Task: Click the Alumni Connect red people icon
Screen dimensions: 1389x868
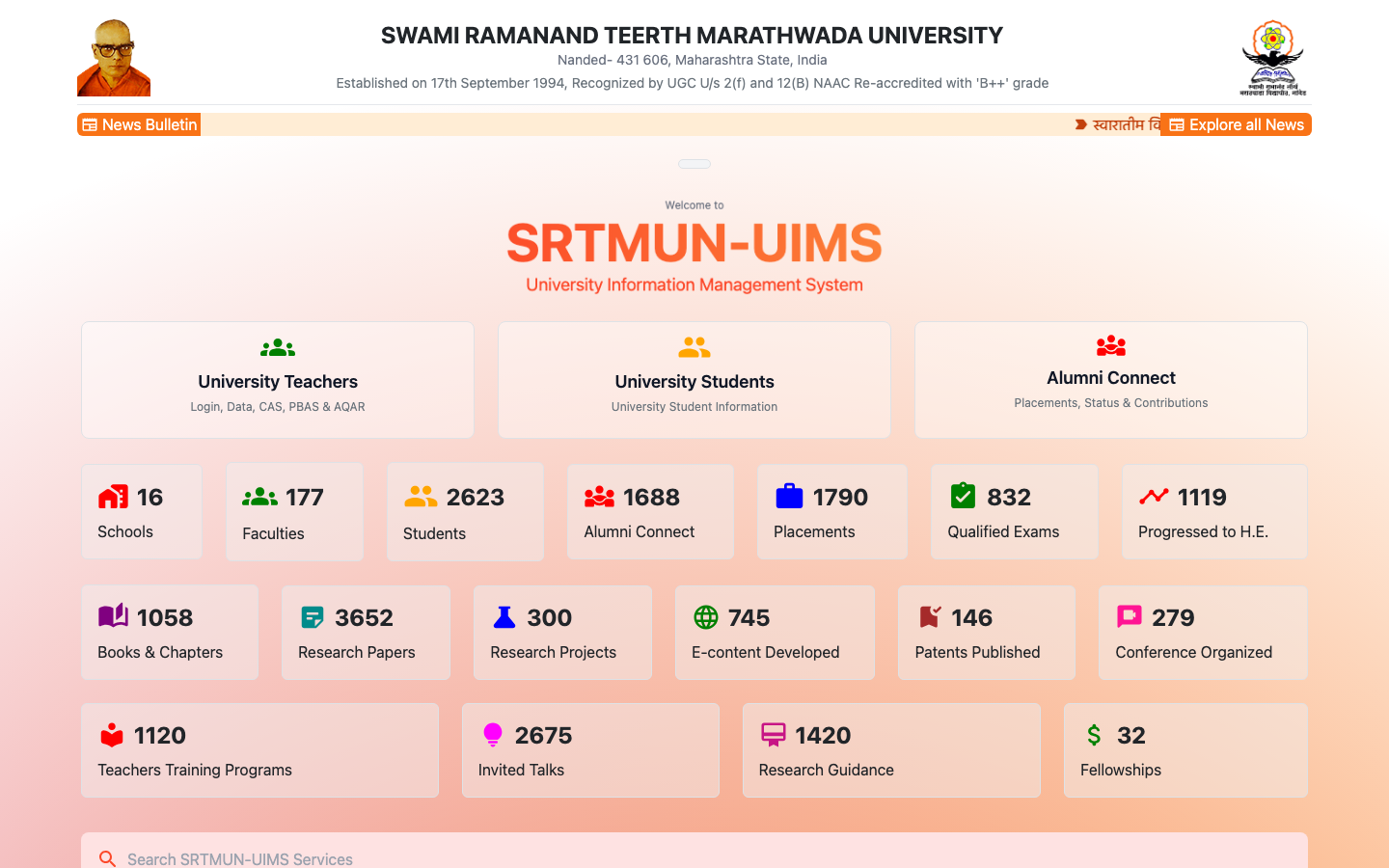Action: 1111,344
